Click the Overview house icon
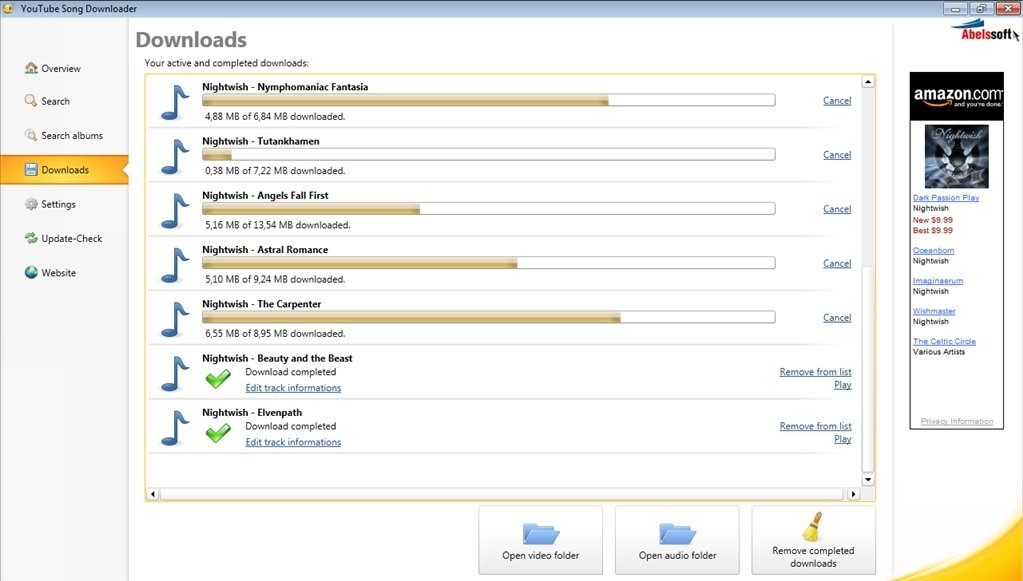 click(31, 68)
